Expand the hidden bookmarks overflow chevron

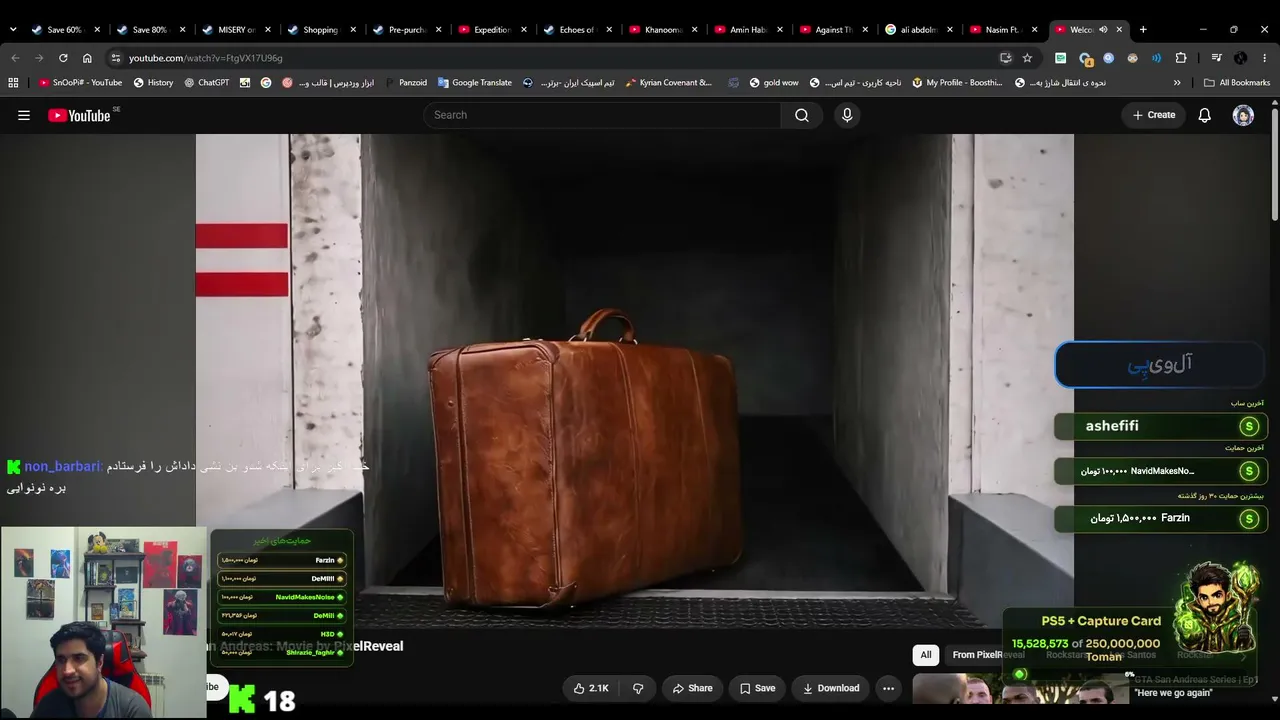pos(1177,83)
